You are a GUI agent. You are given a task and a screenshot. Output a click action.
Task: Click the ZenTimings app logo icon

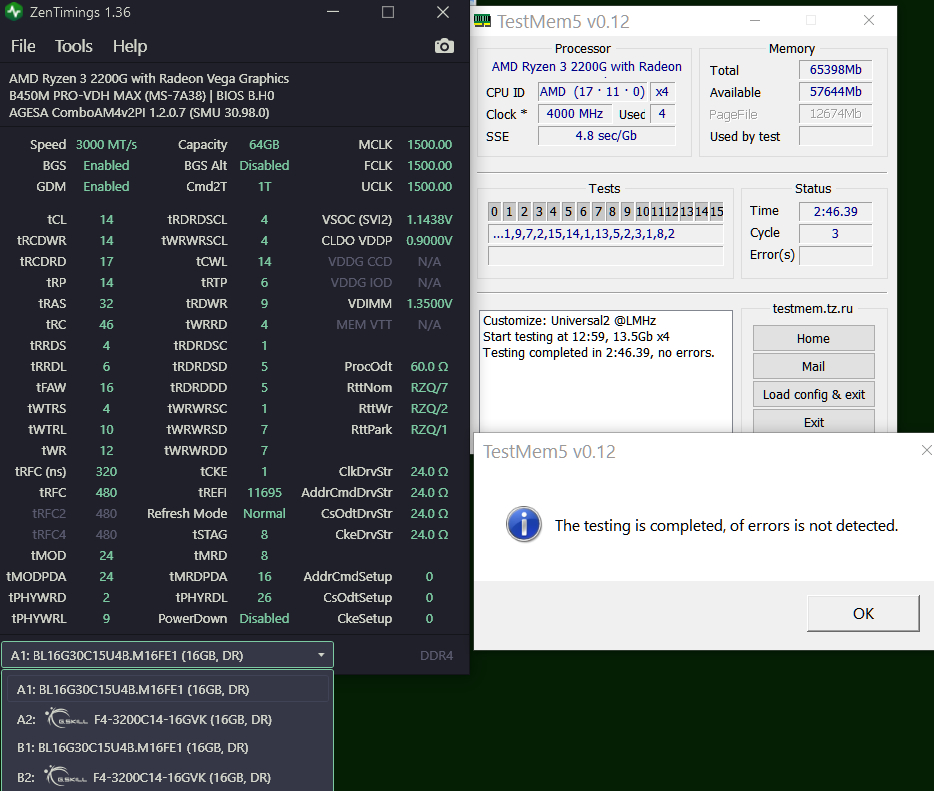[14, 12]
